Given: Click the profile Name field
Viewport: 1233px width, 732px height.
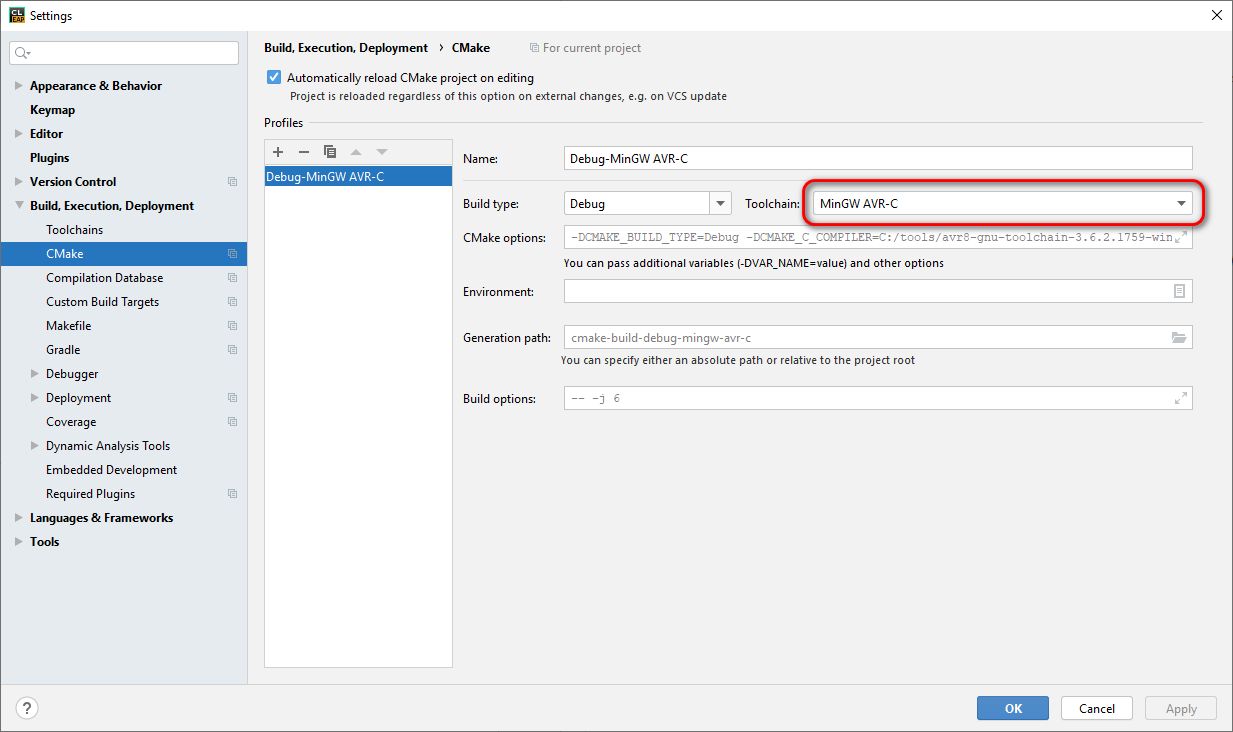Looking at the screenshot, I should (878, 158).
